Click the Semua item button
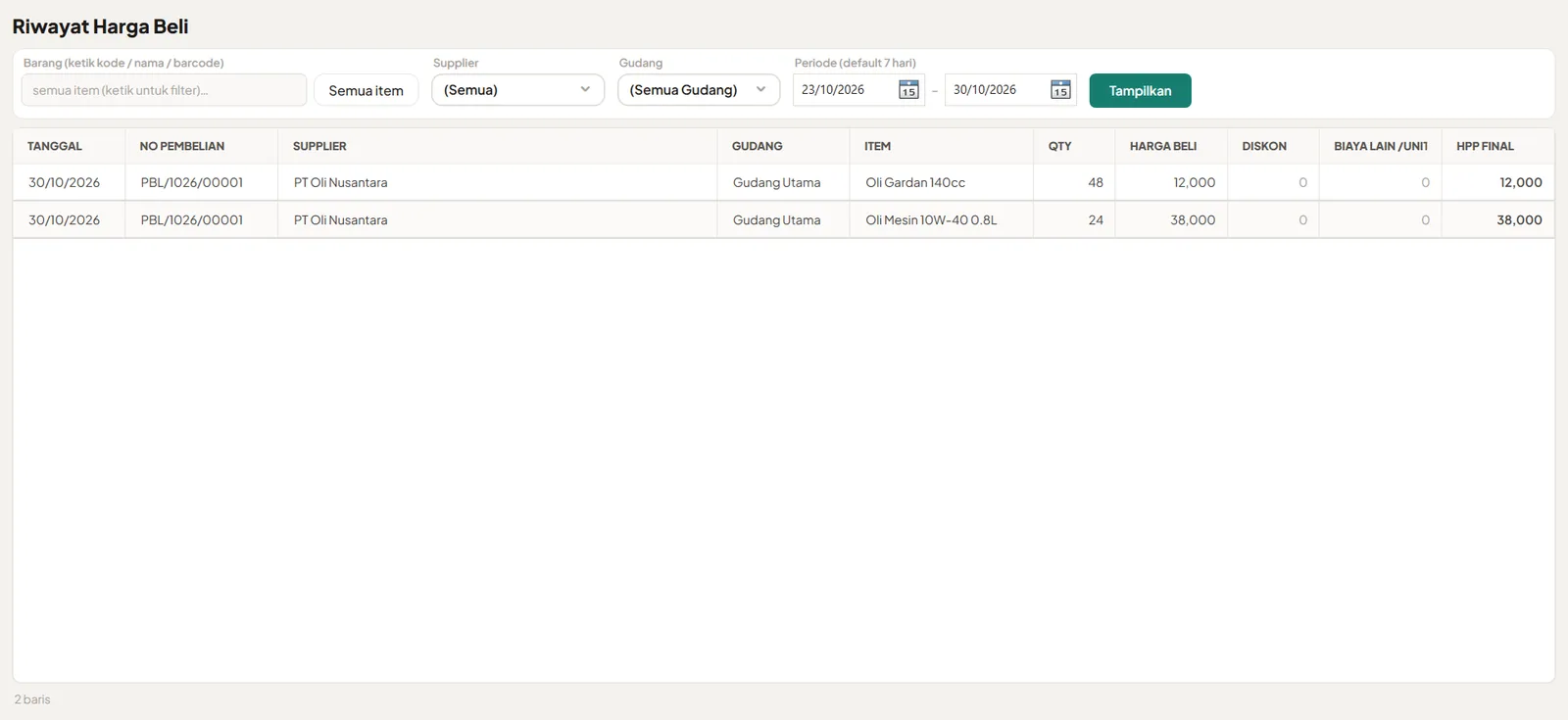Screen dimensions: 1568x720 (x=366, y=90)
